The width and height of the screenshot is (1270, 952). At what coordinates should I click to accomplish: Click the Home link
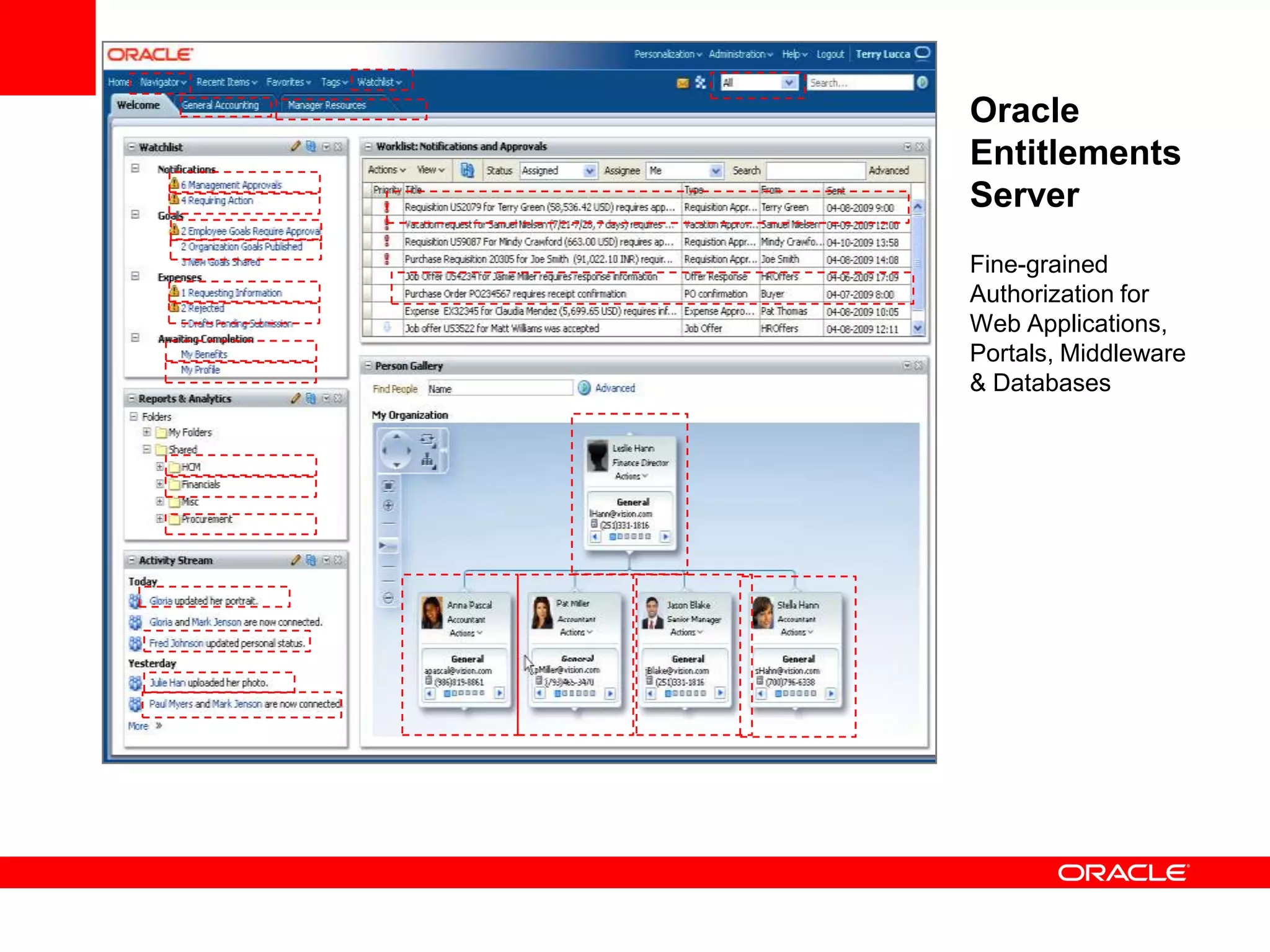point(119,82)
